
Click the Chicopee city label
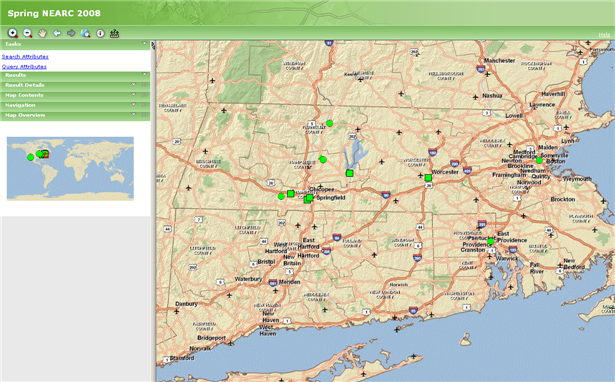pos(322,189)
